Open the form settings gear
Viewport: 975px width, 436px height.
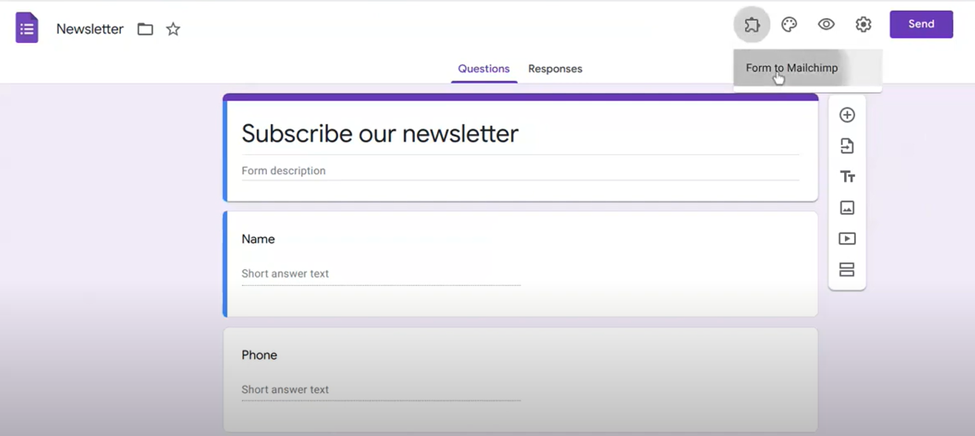click(x=863, y=25)
